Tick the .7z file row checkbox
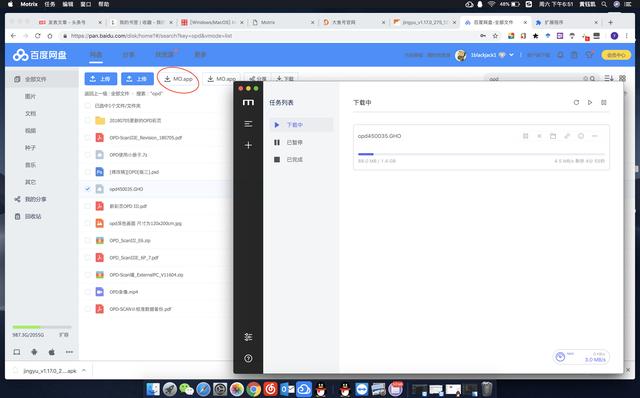This screenshot has height=398, width=640. pyautogui.click(x=87, y=155)
